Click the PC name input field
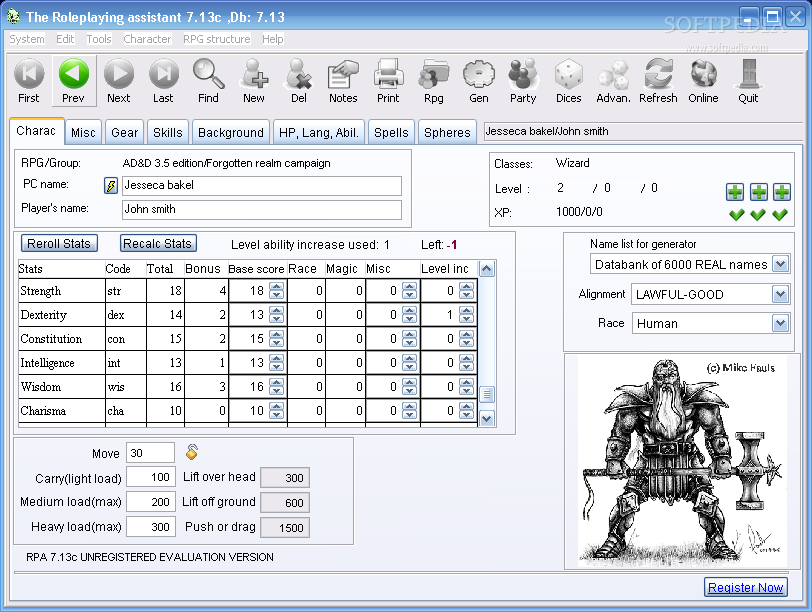812x612 pixels. [262, 185]
